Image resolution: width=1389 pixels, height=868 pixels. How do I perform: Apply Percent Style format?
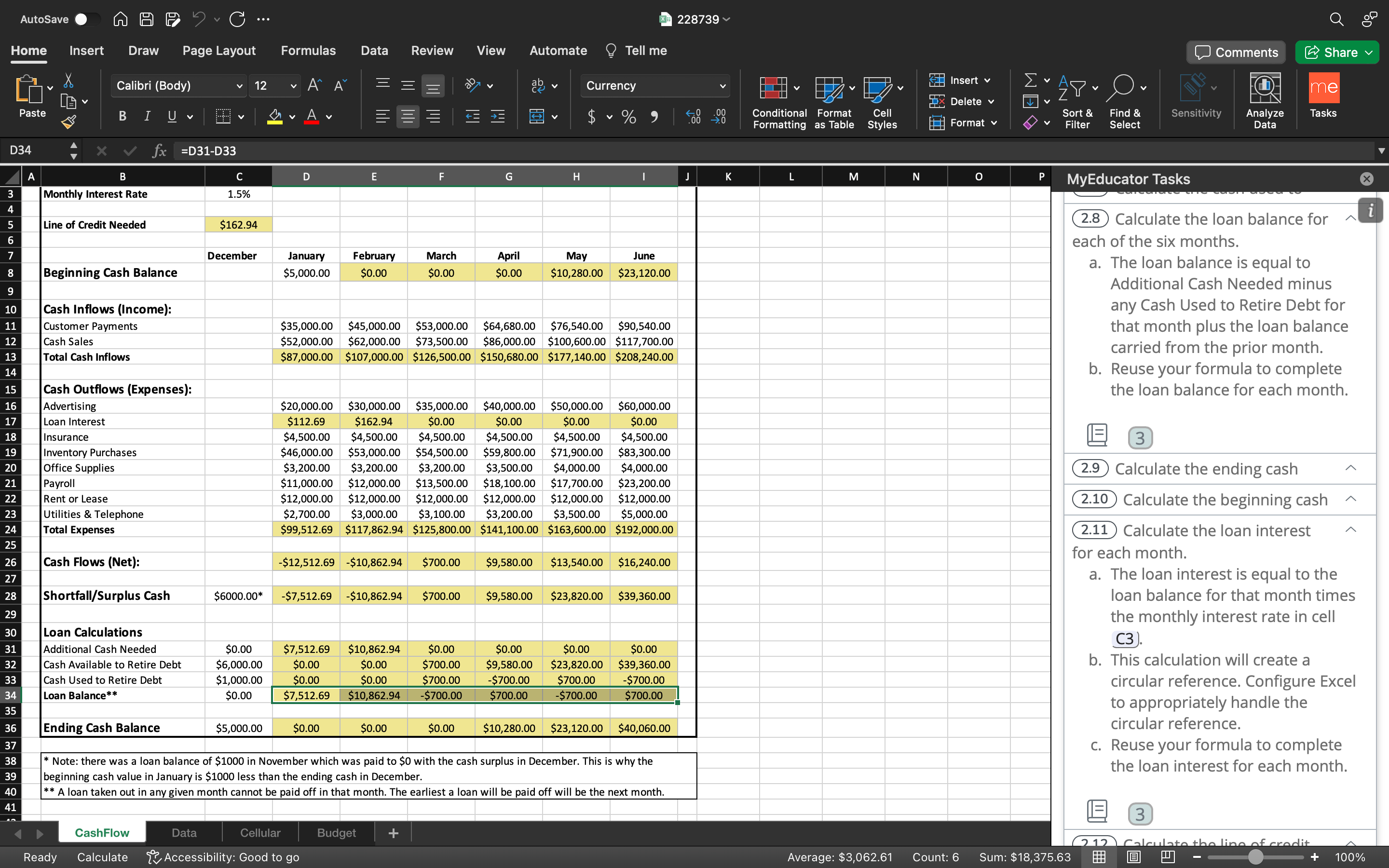pos(628,117)
